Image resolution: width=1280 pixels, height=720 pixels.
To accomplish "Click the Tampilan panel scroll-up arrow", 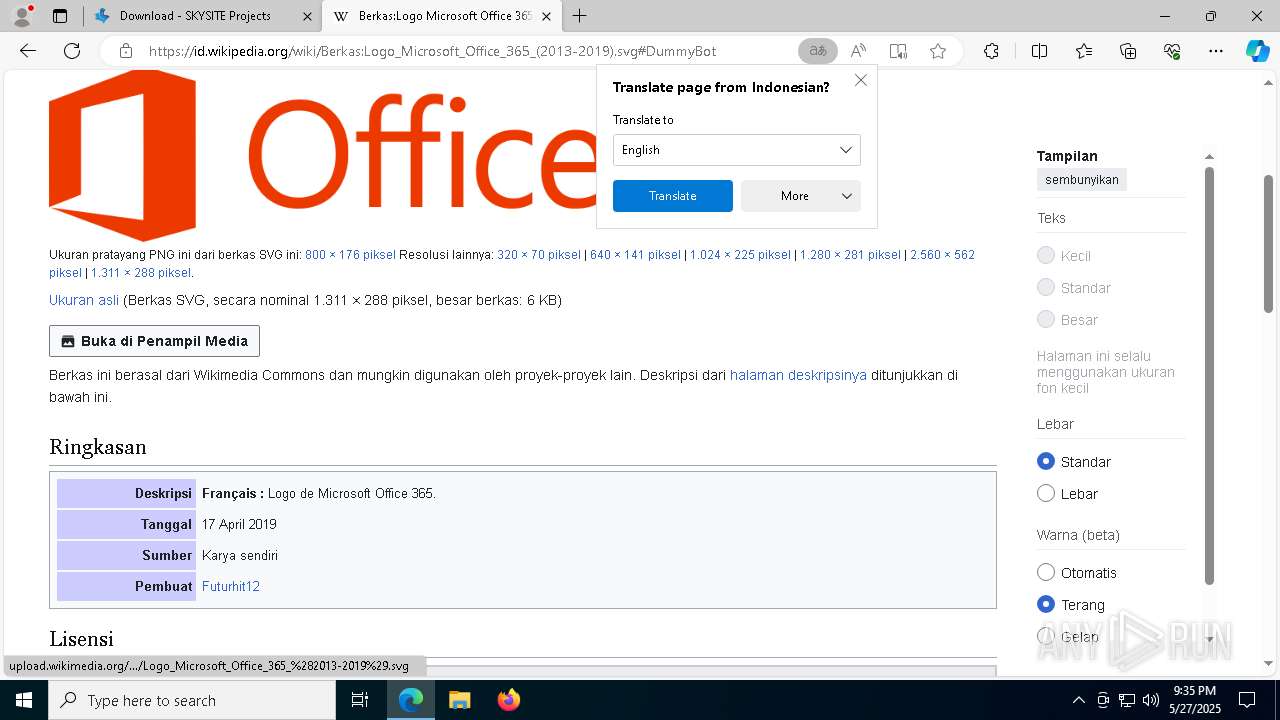I will (1209, 157).
